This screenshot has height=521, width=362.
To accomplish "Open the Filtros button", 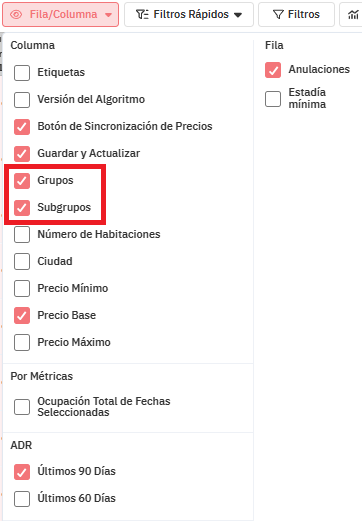I will [x=296, y=14].
